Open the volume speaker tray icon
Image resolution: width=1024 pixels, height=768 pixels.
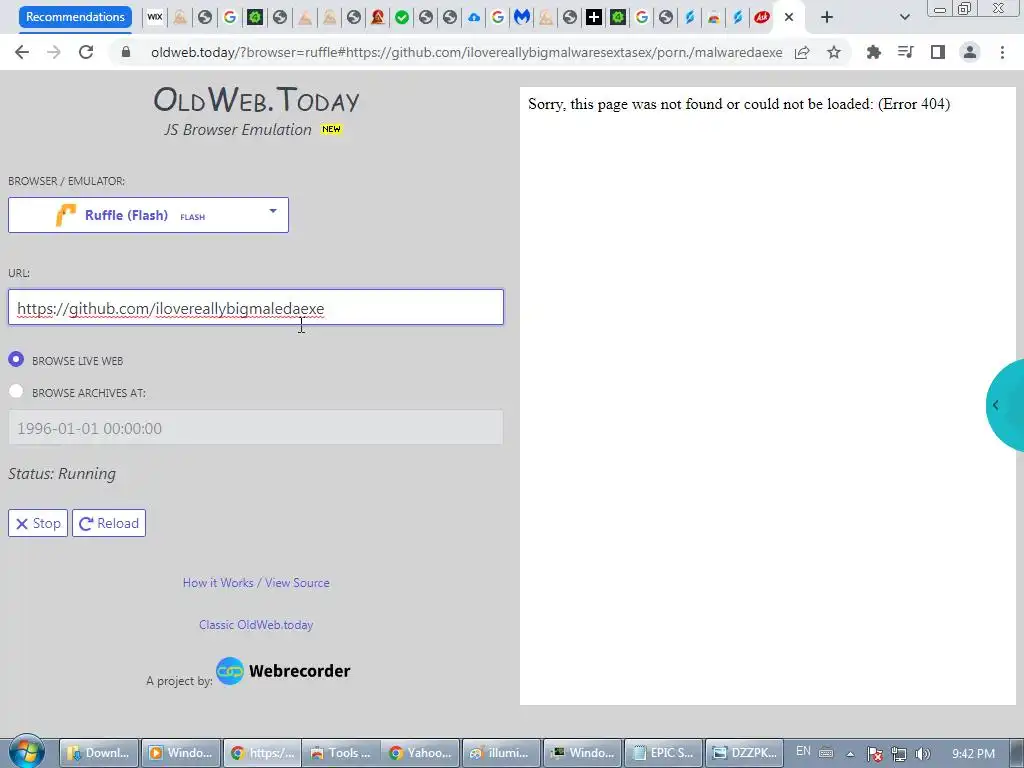(923, 754)
